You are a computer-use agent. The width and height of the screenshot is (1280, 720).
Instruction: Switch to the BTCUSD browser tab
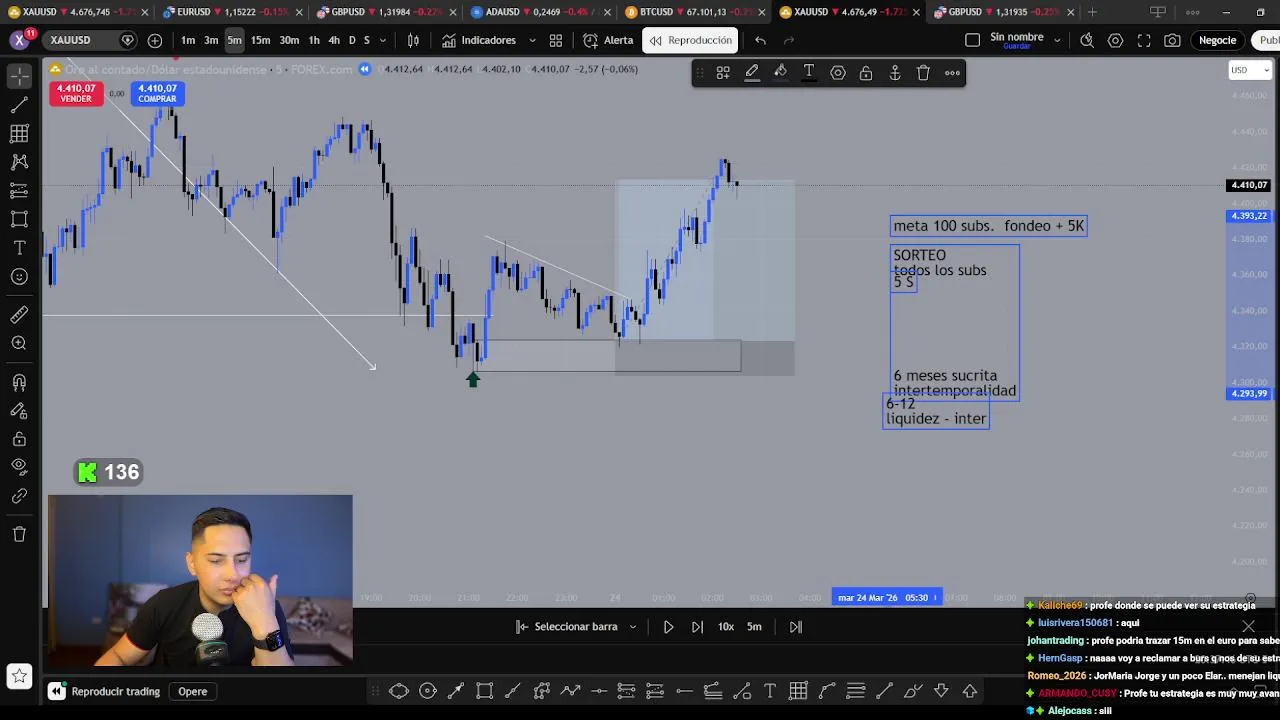coord(695,12)
